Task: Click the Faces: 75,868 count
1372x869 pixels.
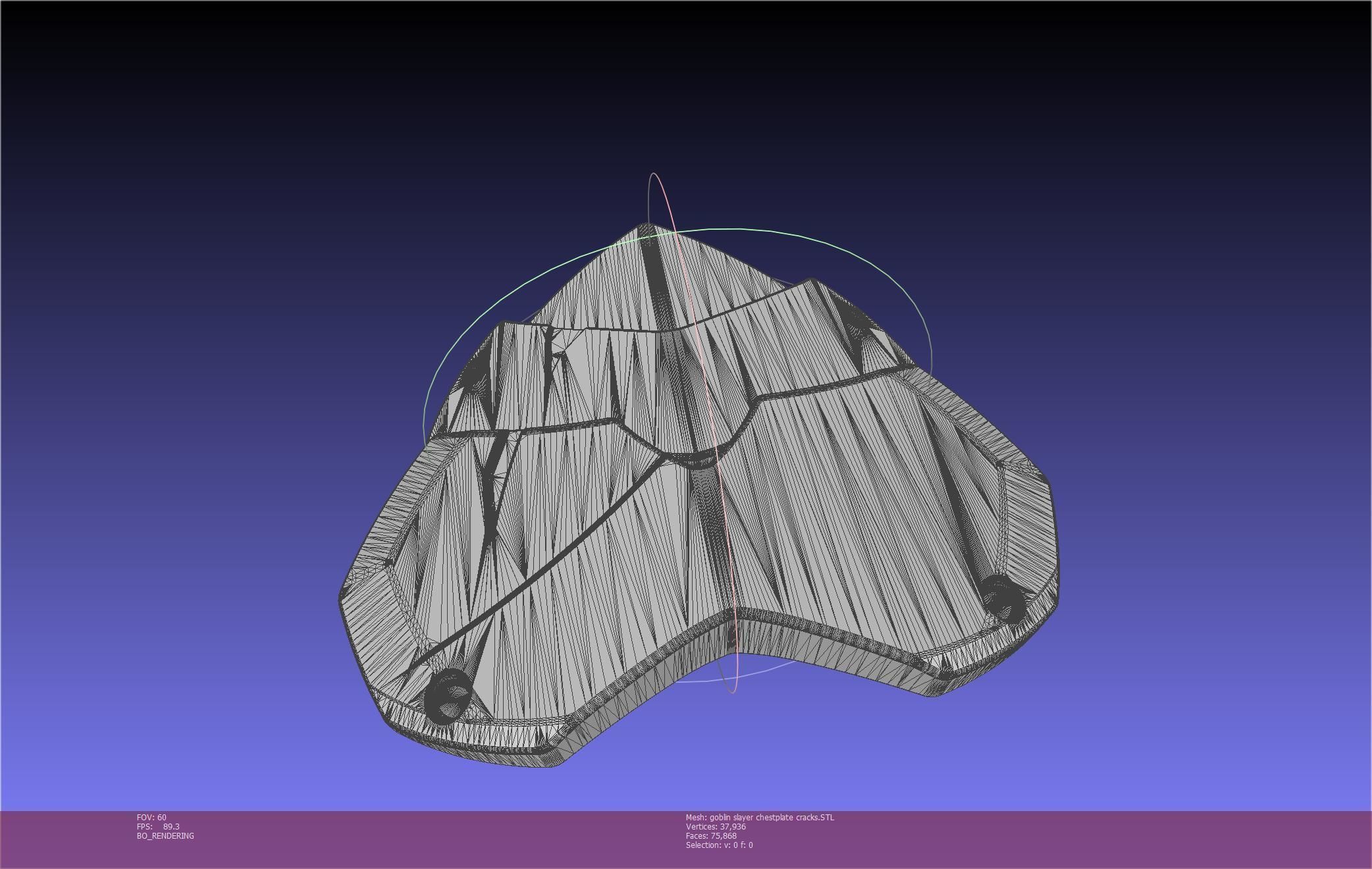Action: [x=711, y=835]
